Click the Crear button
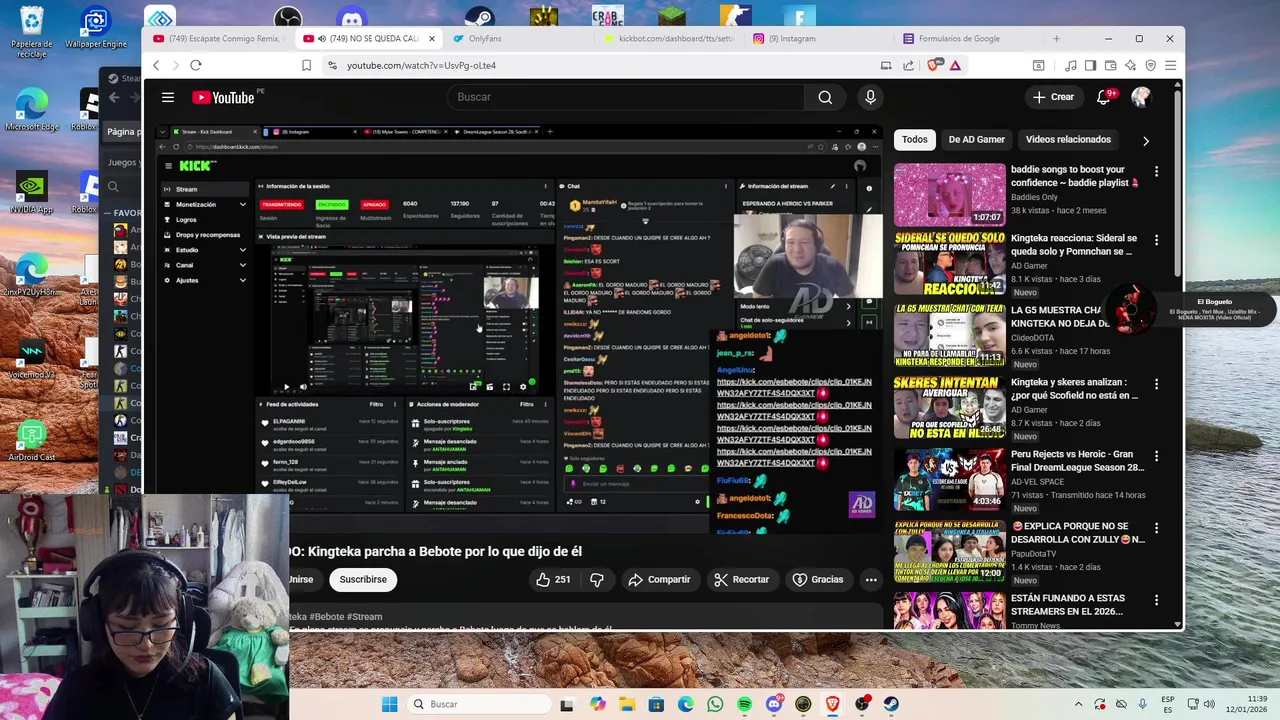The image size is (1280, 720). tap(1053, 97)
